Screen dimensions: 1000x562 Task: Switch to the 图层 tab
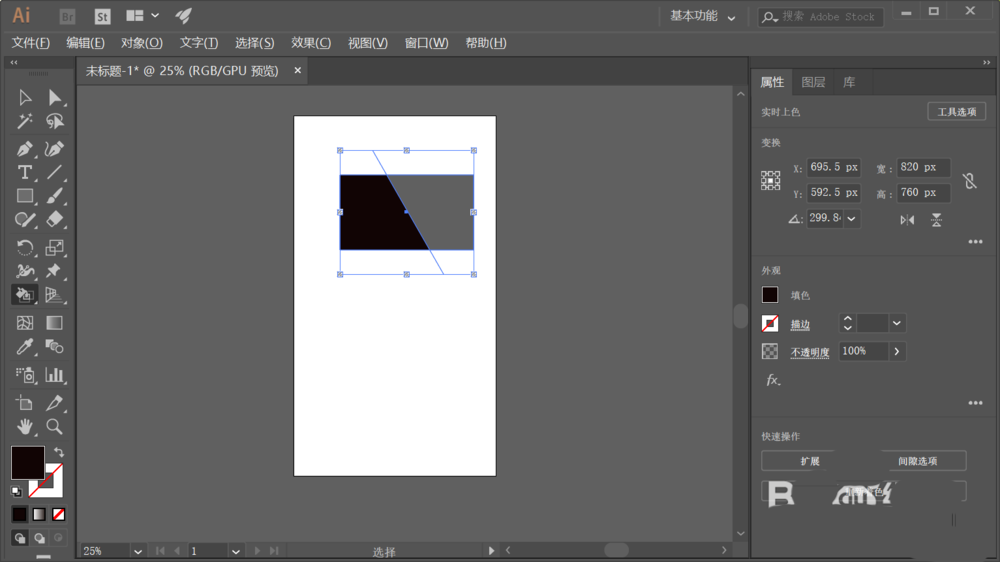(813, 82)
